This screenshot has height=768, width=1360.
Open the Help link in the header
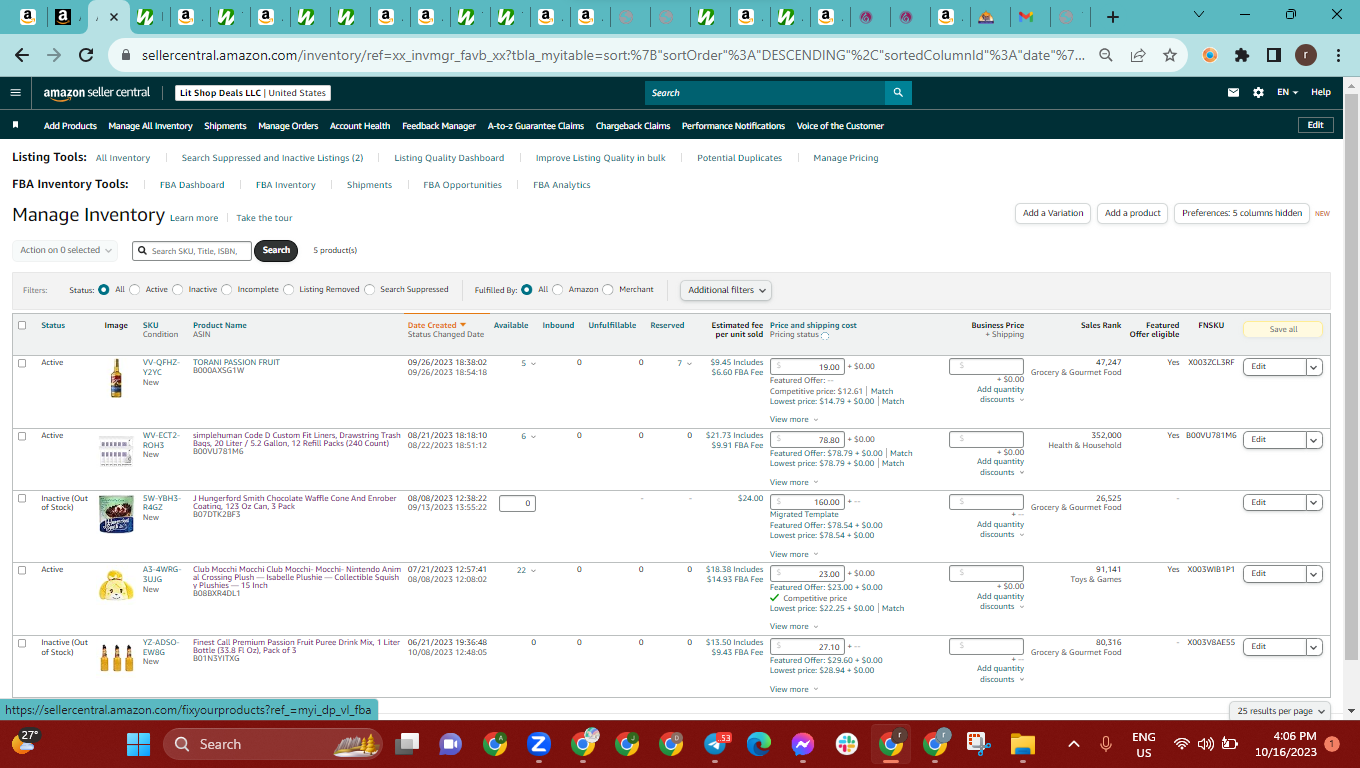click(1321, 93)
